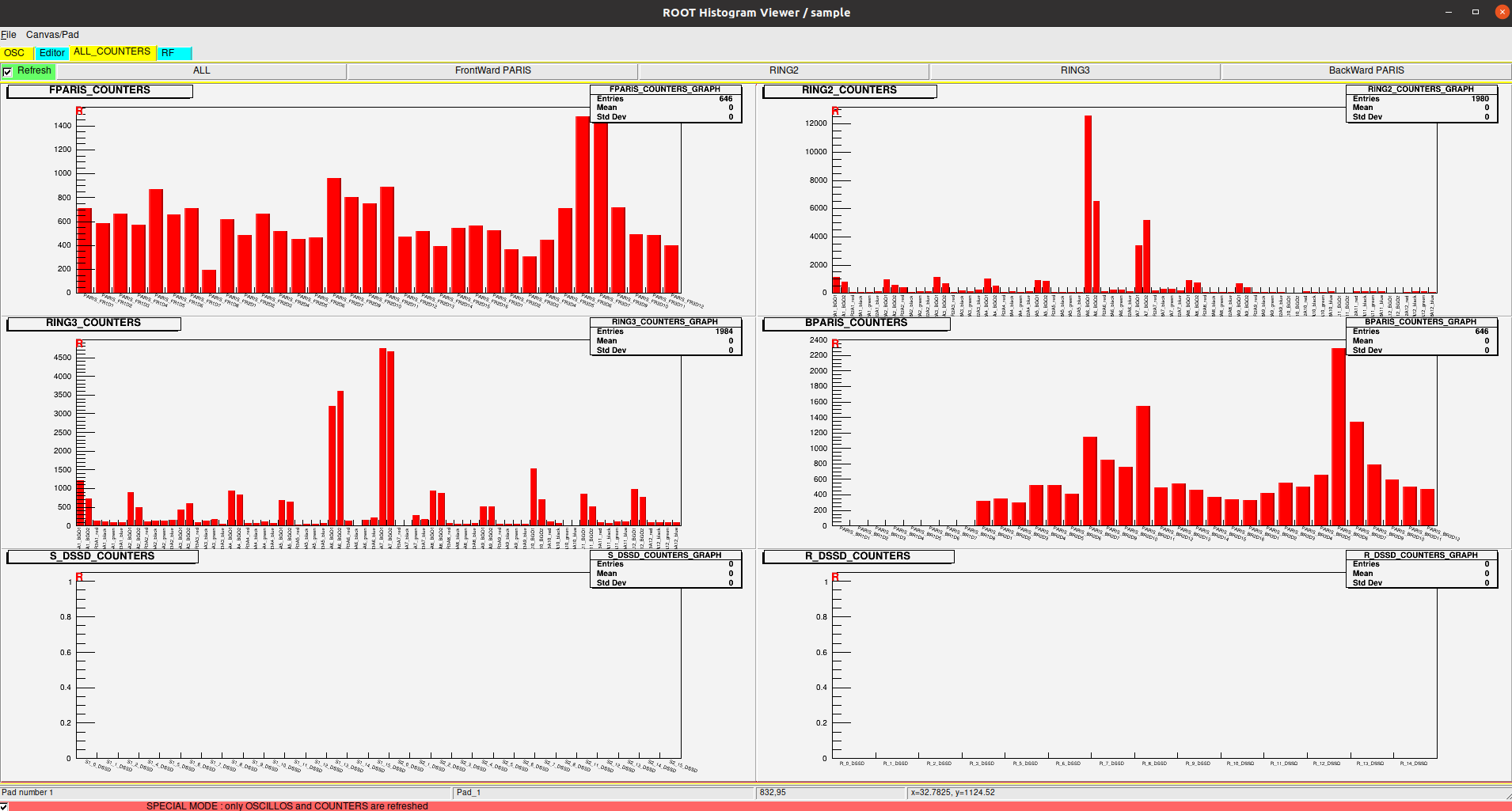Click red R marker in RING3_COUNTERS pad
This screenshot has height=811, width=1512.
[x=79, y=343]
